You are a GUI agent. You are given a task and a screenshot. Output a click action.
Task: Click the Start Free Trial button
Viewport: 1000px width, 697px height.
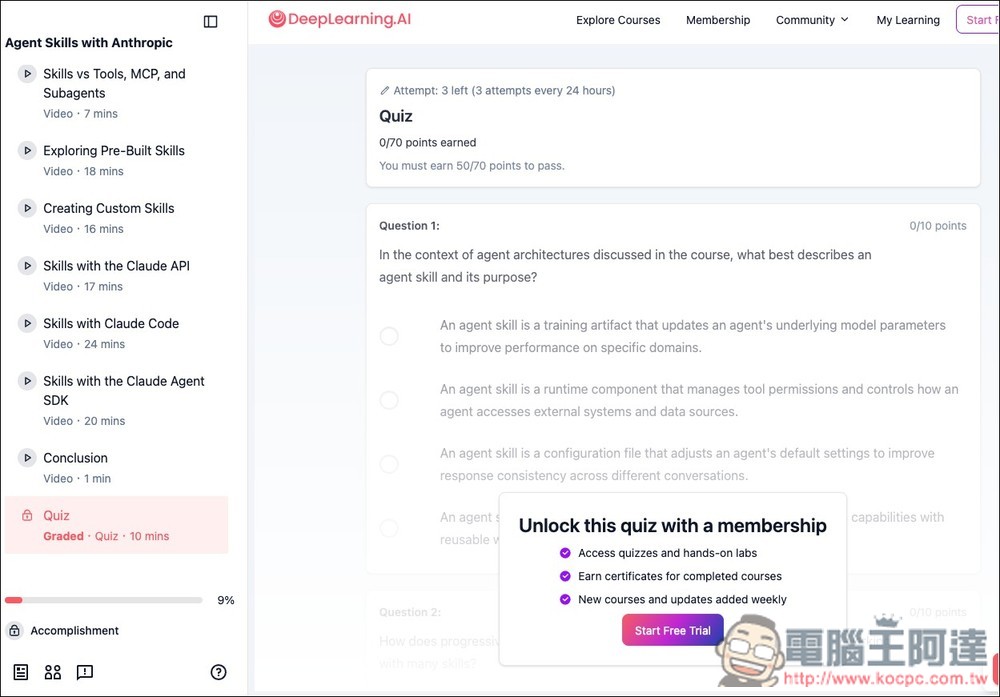point(672,631)
